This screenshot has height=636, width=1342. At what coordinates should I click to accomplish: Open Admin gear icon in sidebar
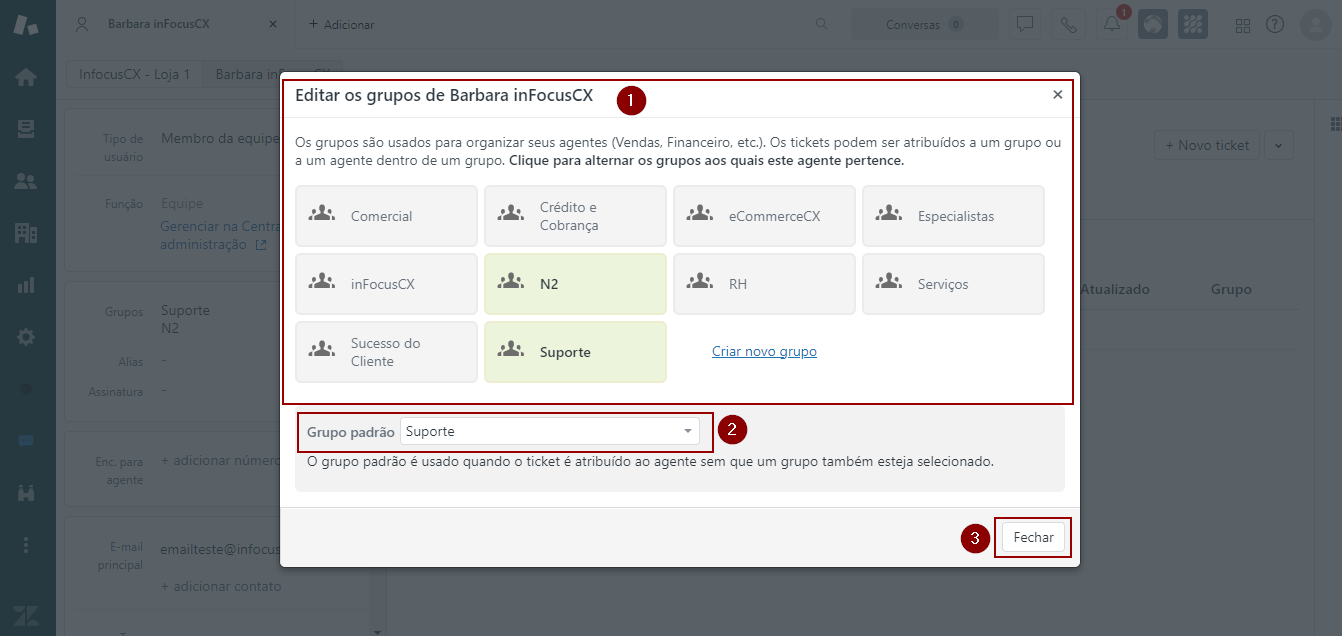click(26, 337)
